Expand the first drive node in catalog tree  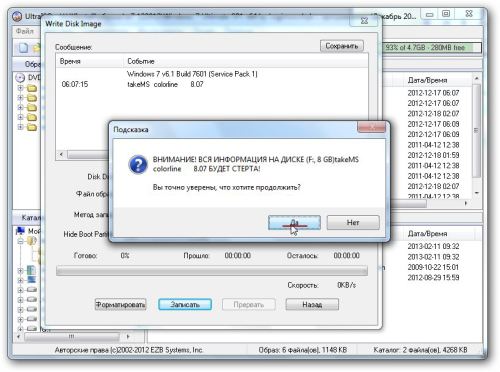pos(20,290)
